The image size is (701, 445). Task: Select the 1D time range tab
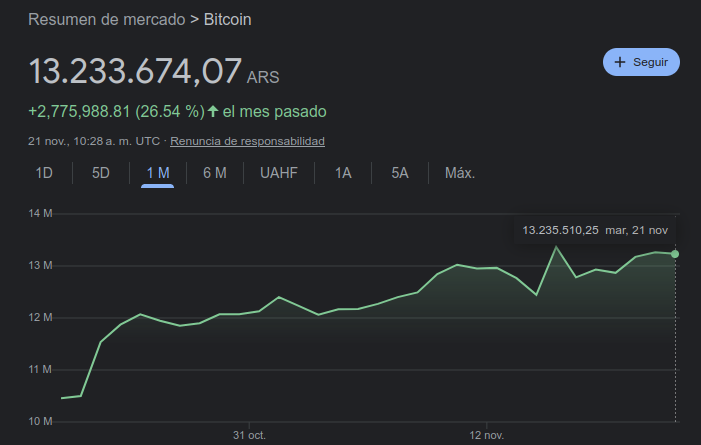pos(44,173)
